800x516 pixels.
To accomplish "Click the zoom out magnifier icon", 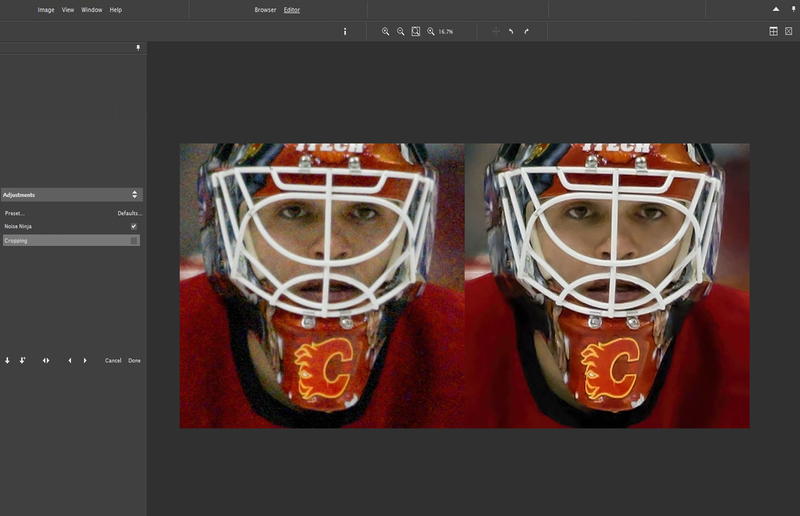I will click(x=401, y=32).
